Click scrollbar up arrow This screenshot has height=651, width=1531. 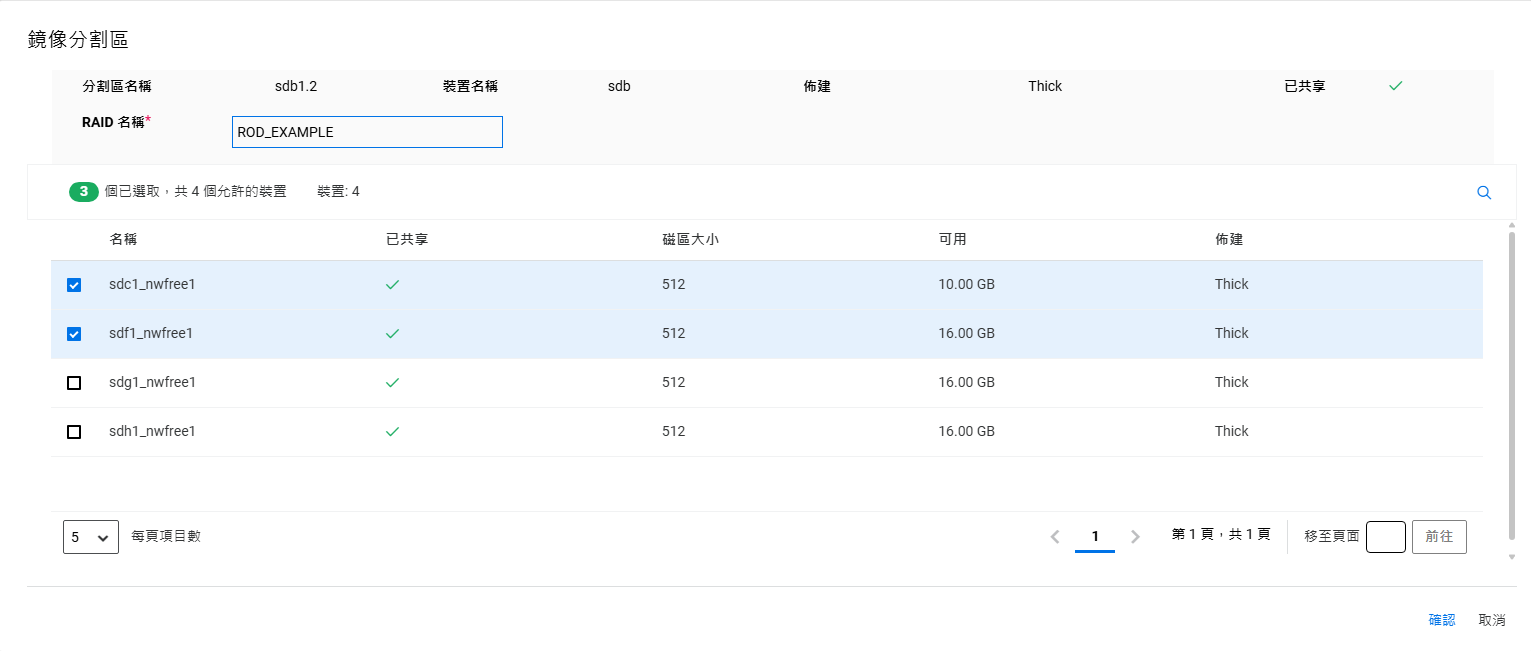1511,226
